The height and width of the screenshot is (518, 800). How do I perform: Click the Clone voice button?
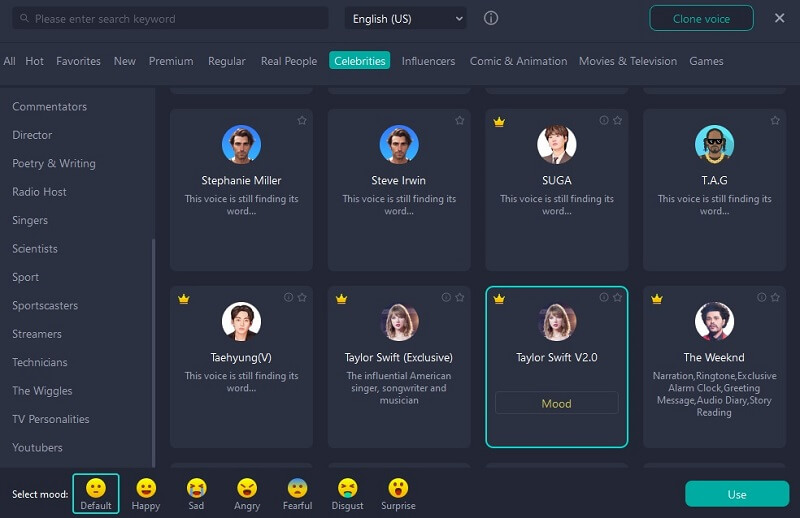(701, 18)
